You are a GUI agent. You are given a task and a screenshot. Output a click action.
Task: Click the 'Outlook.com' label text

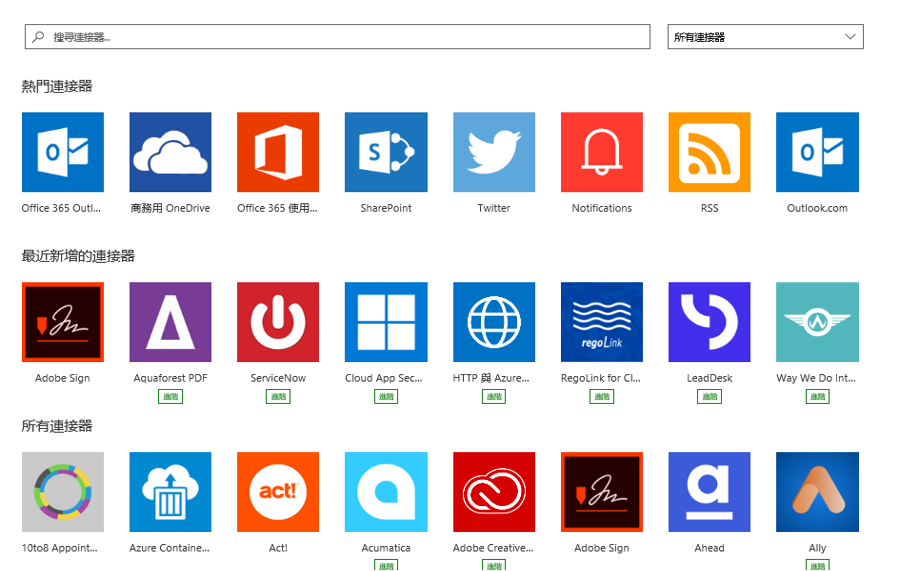(x=817, y=208)
